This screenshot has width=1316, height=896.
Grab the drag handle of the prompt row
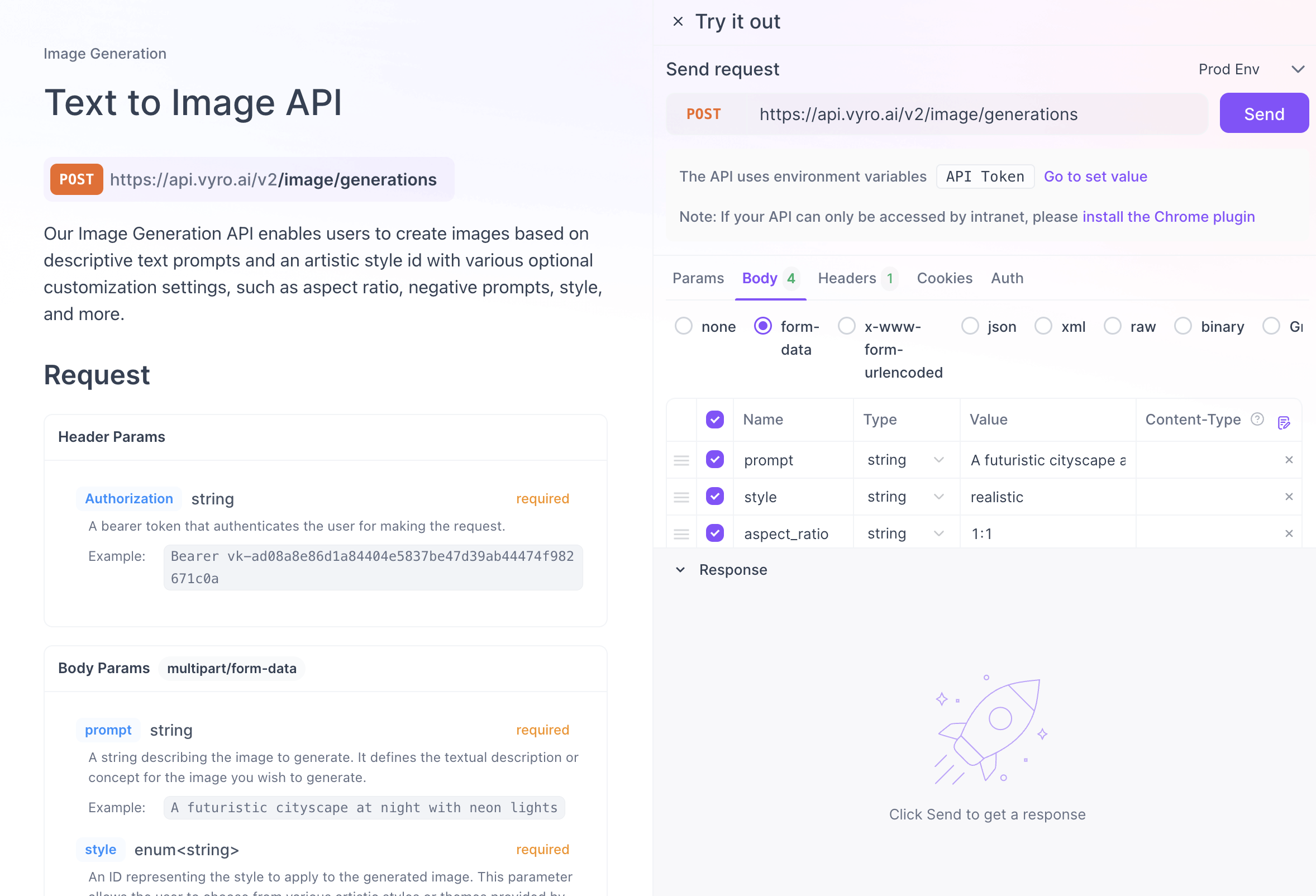[681, 460]
